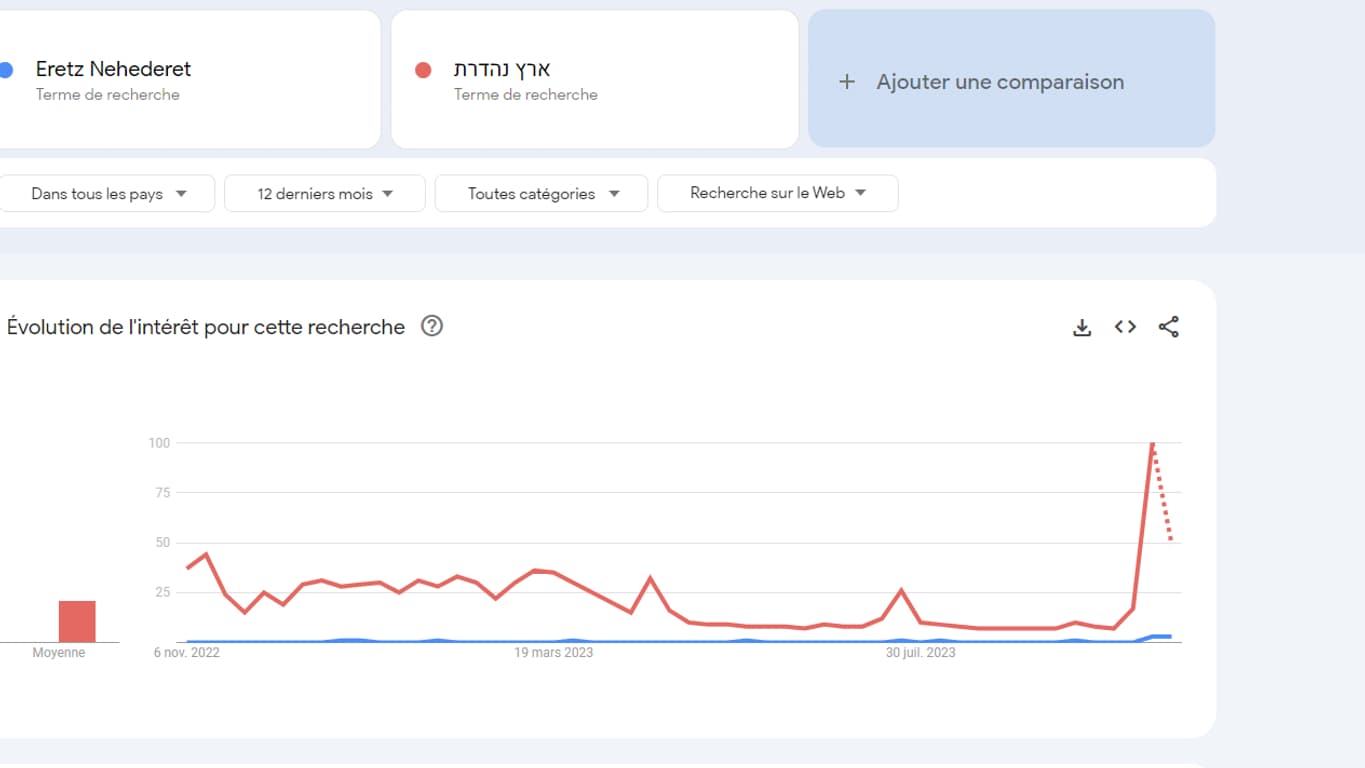1365x768 pixels.
Task: Click the plus icon for adding comparison
Action: pos(847,82)
